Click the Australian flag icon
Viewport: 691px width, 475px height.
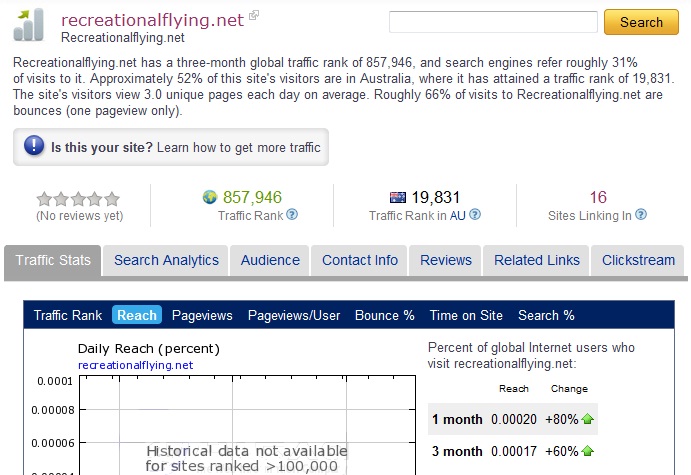click(x=398, y=197)
